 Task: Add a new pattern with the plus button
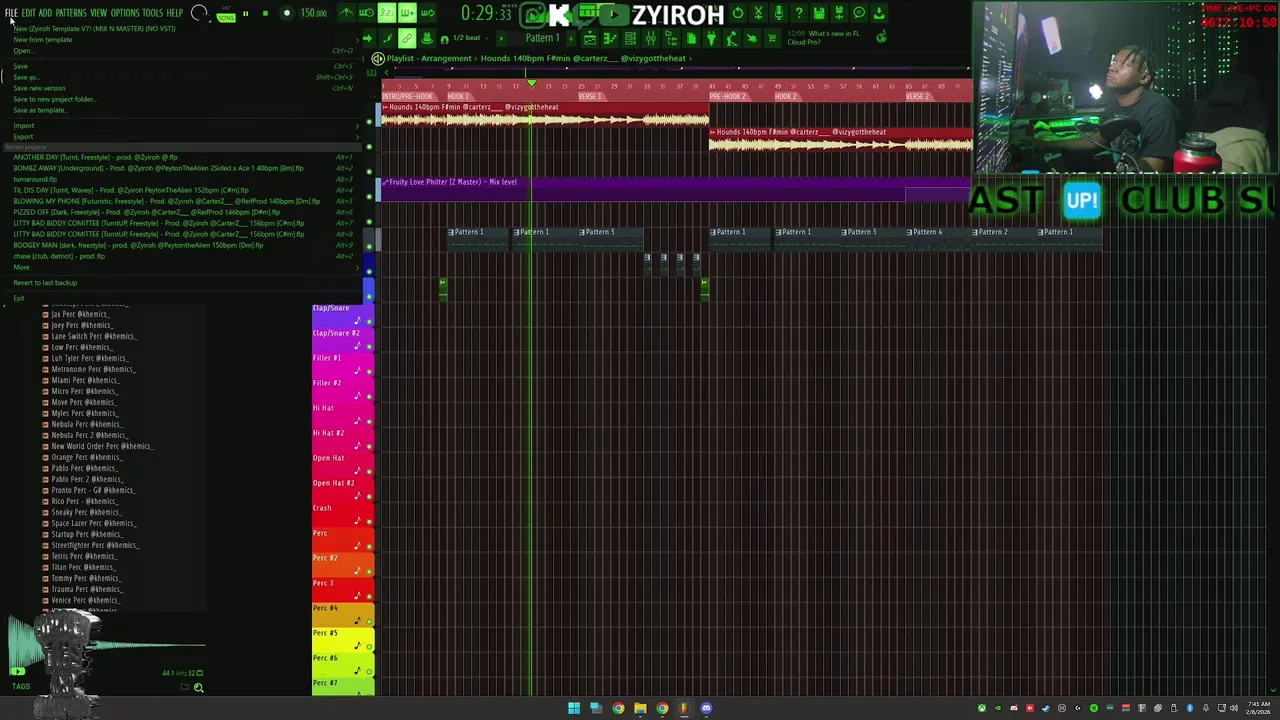(571, 38)
